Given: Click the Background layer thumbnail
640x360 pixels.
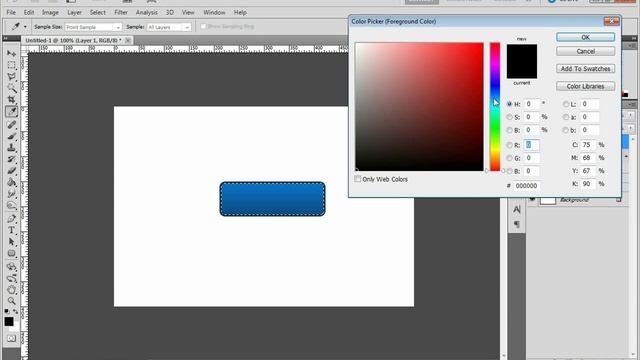Looking at the screenshot, I should [548, 200].
